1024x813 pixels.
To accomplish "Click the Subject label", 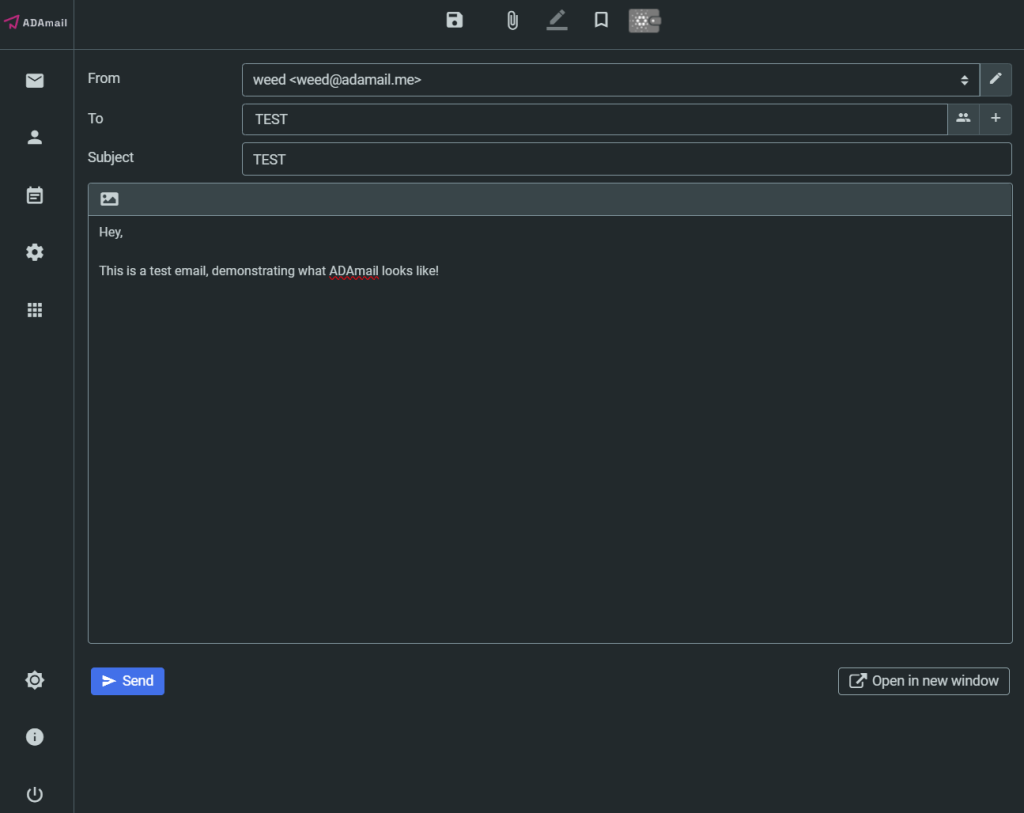I will point(110,157).
